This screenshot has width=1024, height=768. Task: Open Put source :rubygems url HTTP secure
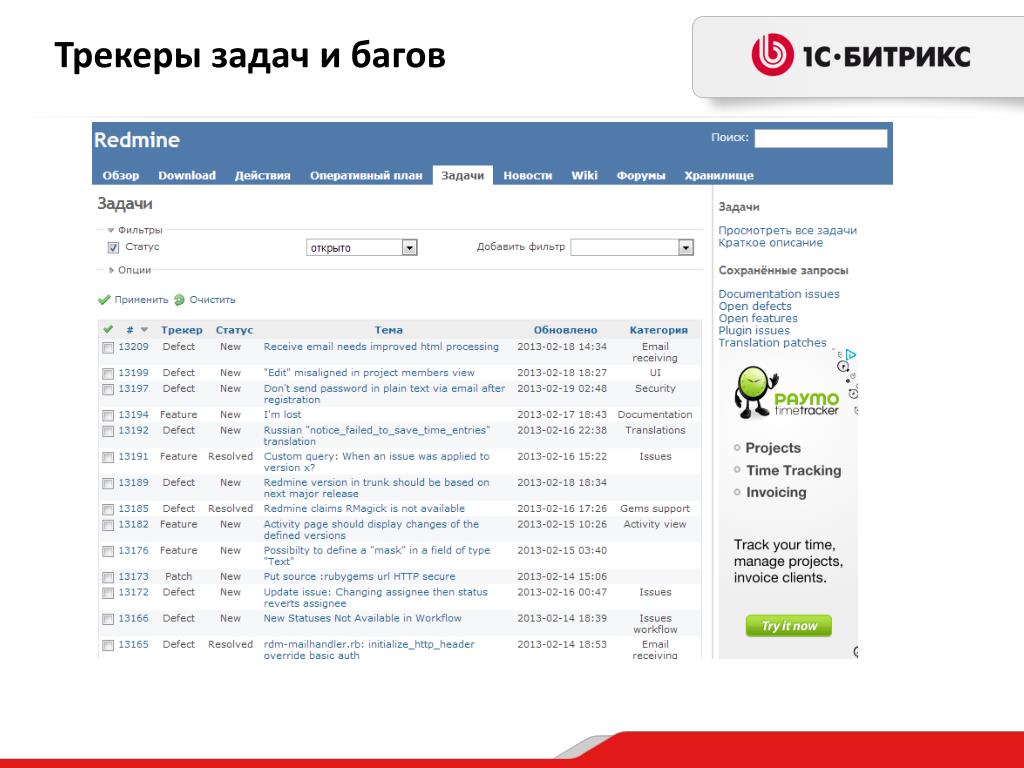click(x=359, y=577)
